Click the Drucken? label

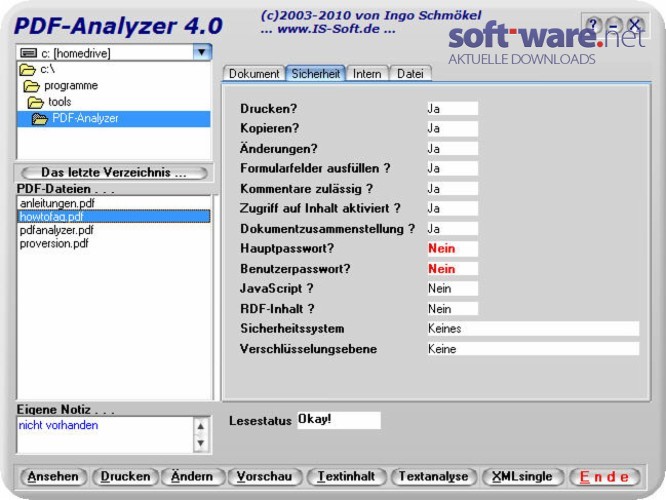(x=268, y=109)
